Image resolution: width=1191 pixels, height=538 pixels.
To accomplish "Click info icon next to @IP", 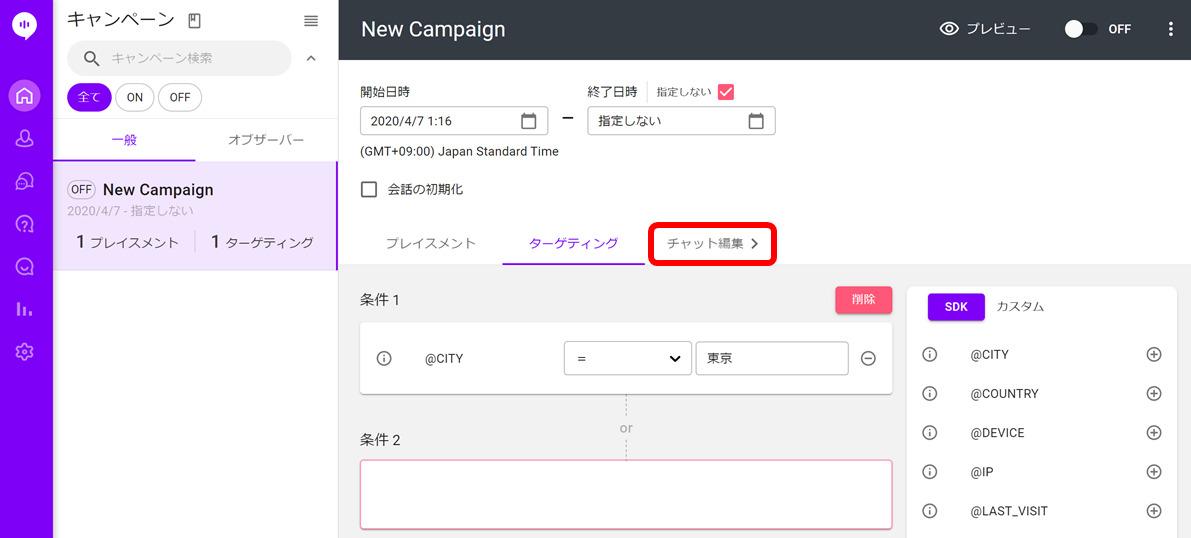I will pyautogui.click(x=929, y=472).
